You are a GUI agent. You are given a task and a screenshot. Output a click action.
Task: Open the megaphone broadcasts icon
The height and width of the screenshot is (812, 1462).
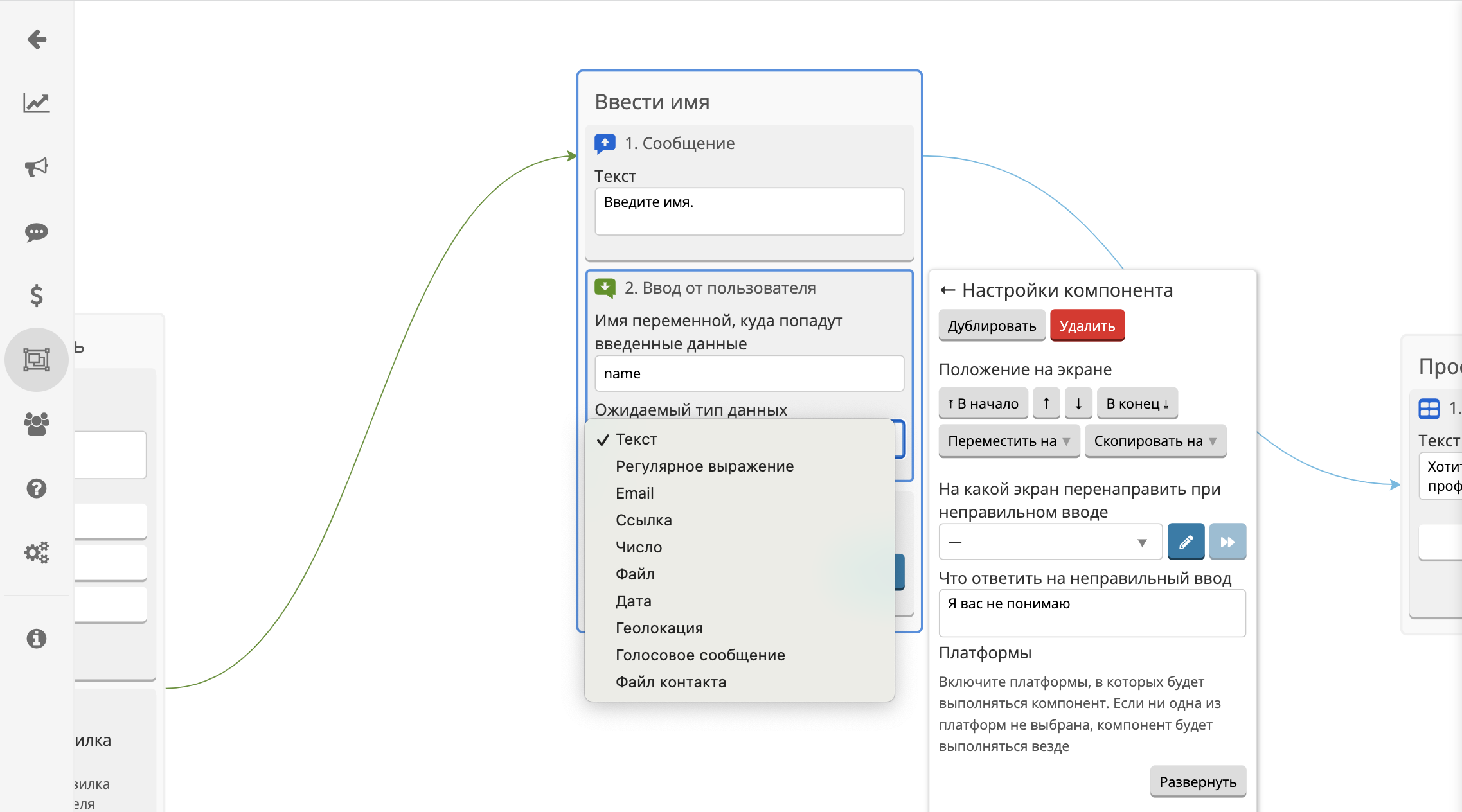point(37,167)
